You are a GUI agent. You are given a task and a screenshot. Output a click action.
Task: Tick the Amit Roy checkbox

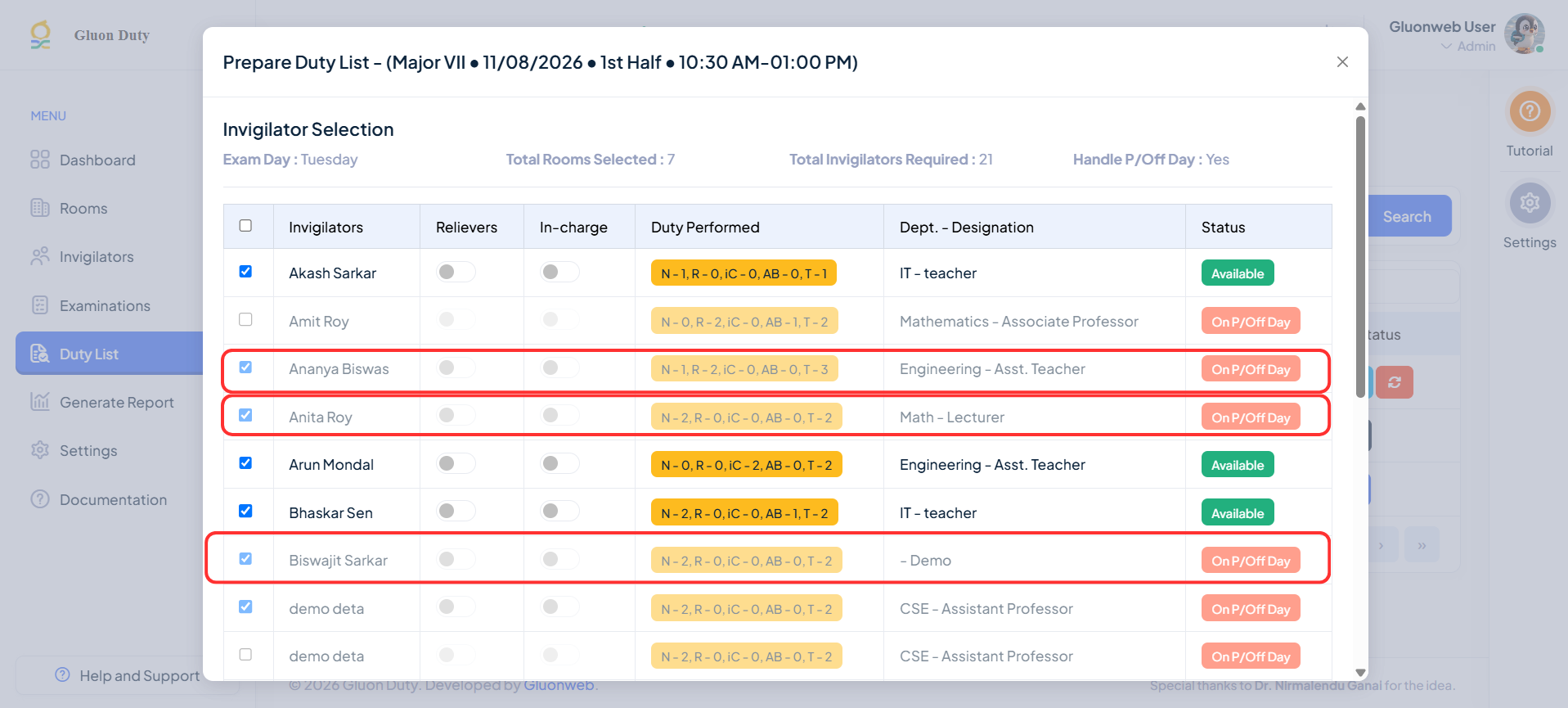click(x=245, y=319)
